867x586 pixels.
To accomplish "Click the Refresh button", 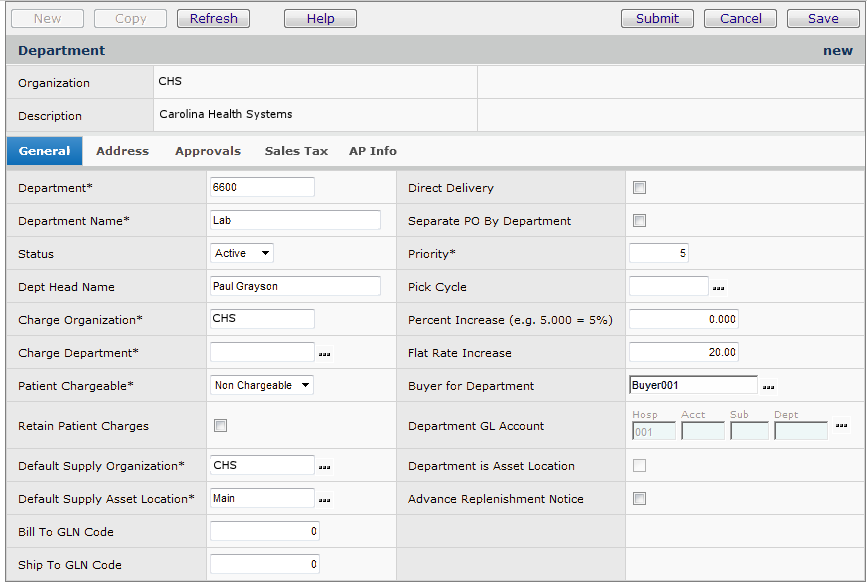I will tap(213, 18).
